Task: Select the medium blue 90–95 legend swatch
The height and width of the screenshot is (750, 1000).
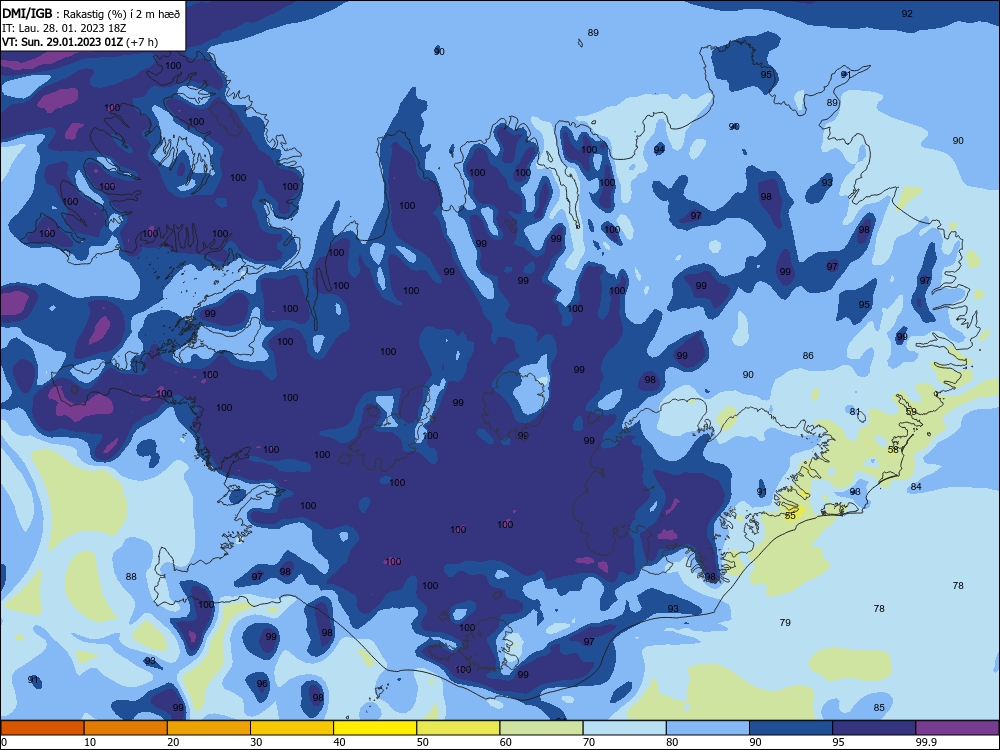Action: (791, 728)
